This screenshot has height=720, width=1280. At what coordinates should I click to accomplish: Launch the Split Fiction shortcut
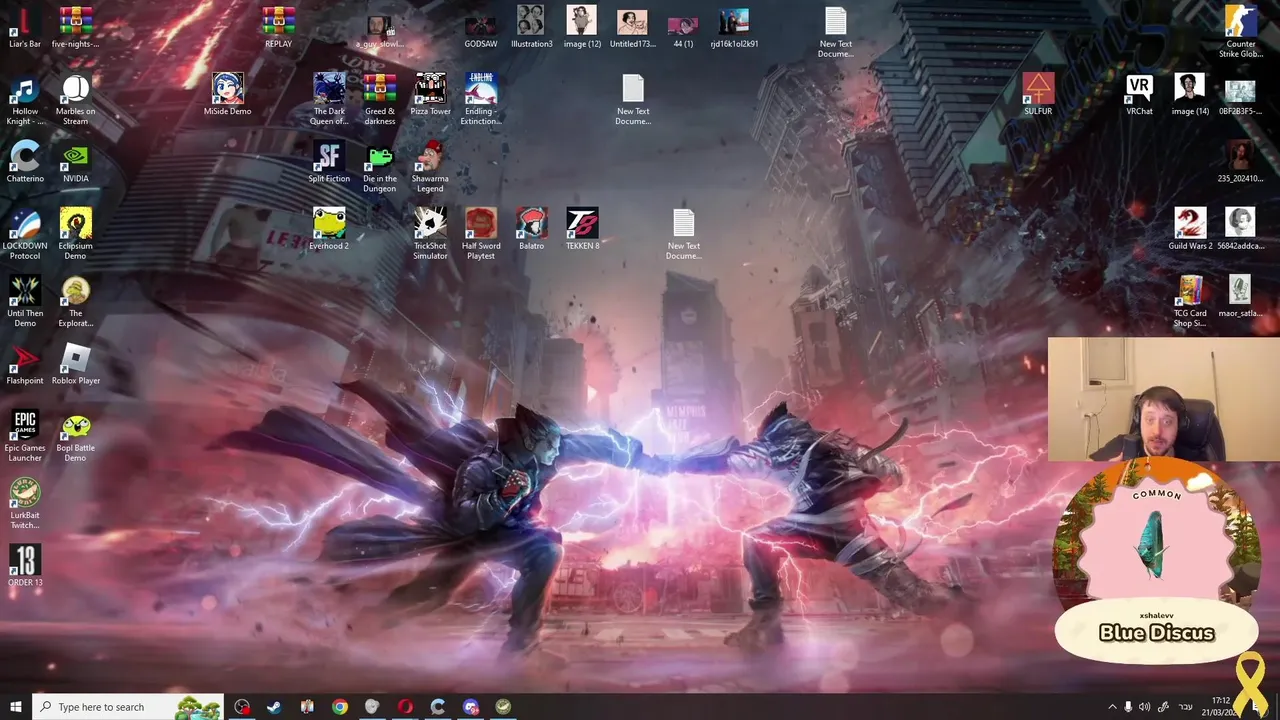coord(329,162)
